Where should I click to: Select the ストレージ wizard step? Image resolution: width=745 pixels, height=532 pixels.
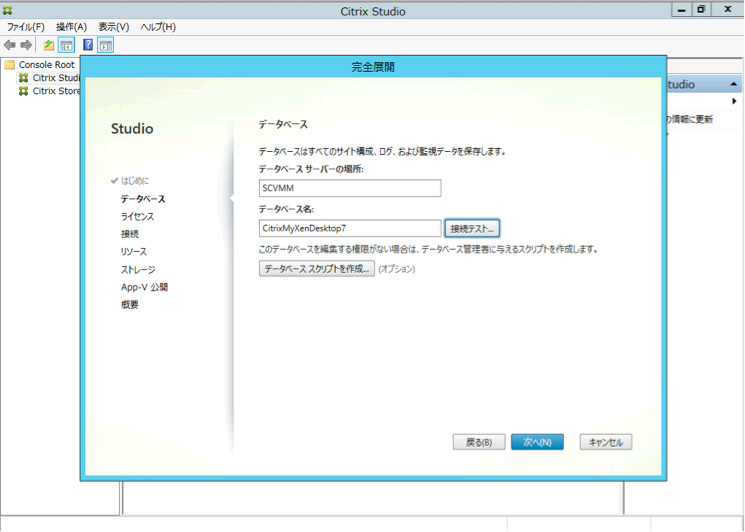[138, 270]
